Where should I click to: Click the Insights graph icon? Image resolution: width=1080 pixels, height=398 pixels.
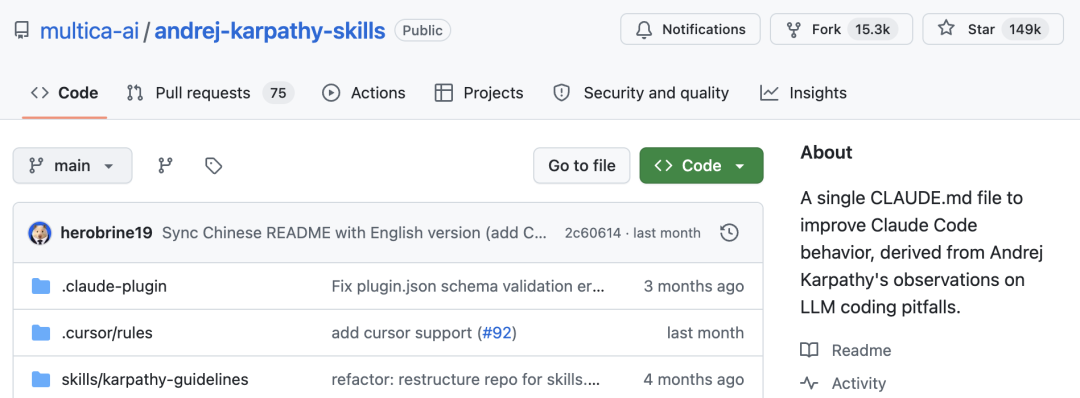[x=769, y=93]
